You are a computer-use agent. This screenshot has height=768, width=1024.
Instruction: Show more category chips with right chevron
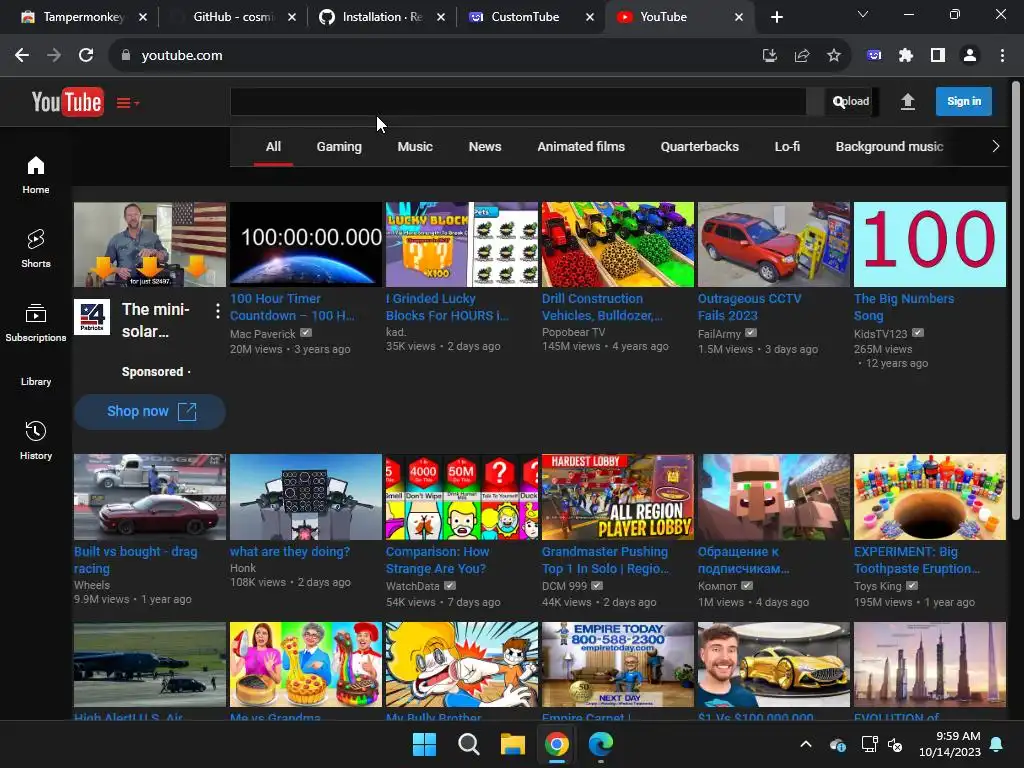click(x=995, y=146)
